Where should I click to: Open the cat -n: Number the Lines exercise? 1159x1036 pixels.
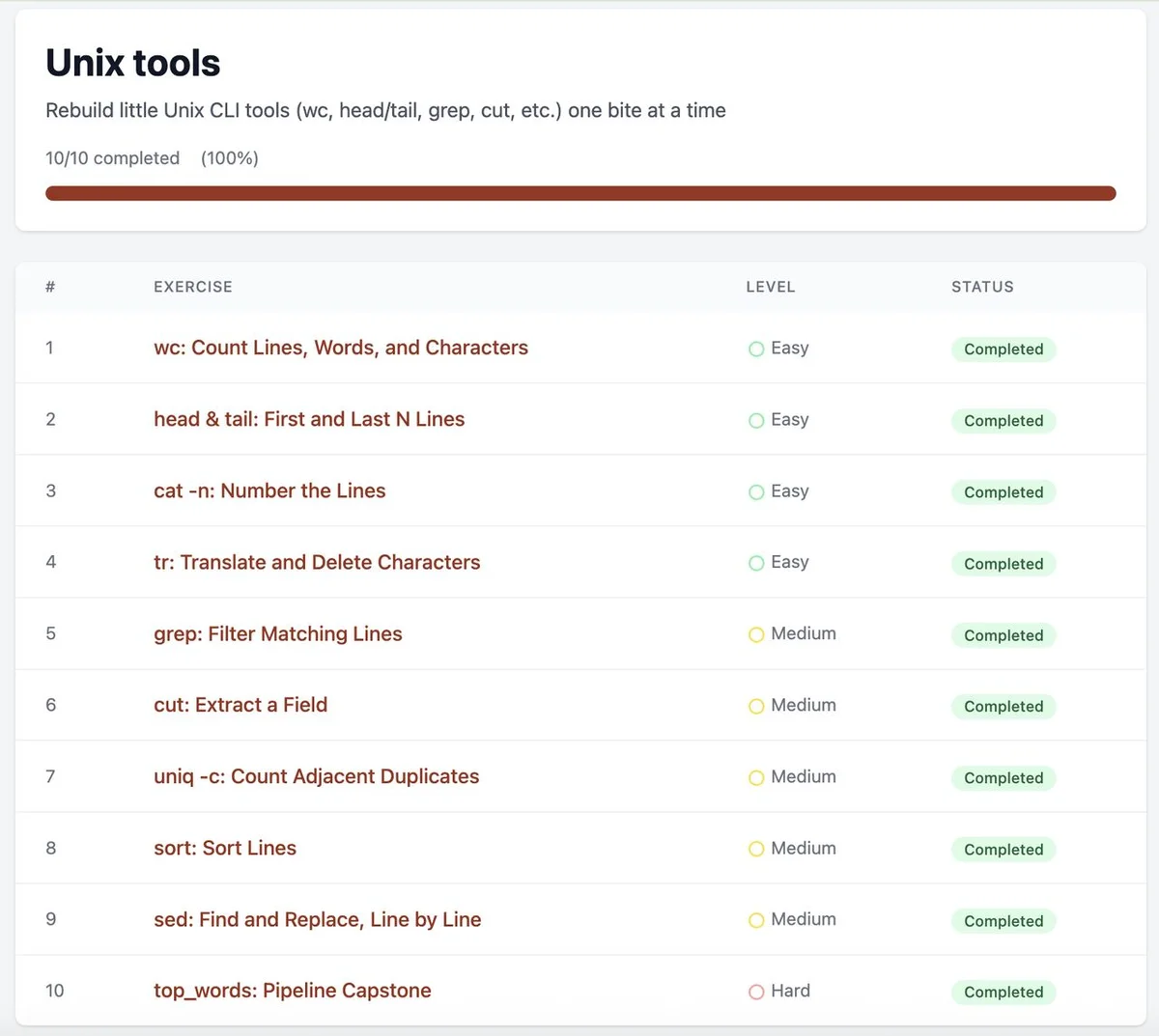pyautogui.click(x=269, y=490)
